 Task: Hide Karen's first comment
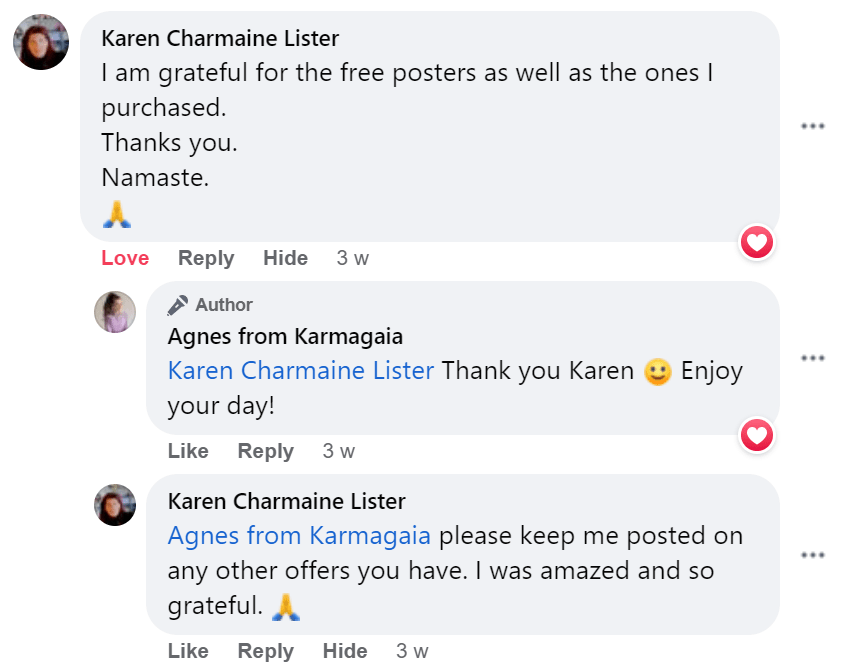[x=285, y=258]
